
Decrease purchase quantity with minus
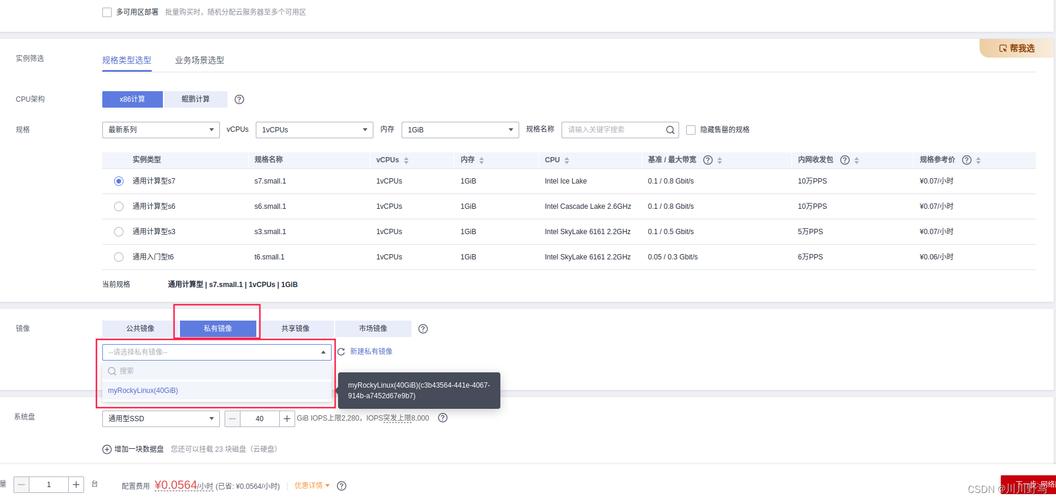[22, 485]
